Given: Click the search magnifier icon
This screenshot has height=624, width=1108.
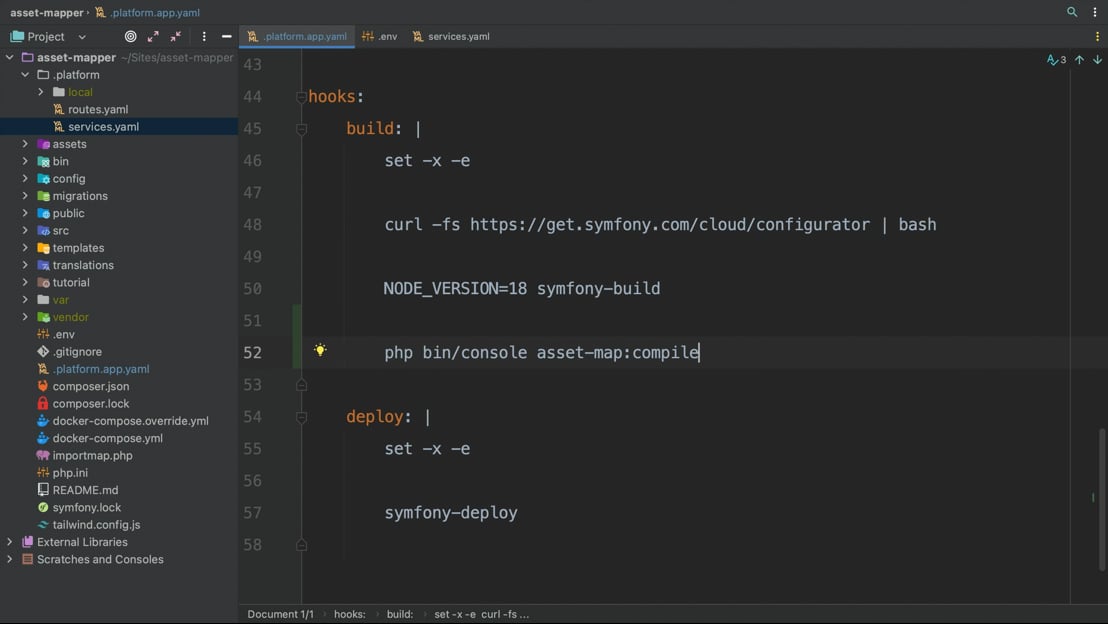Looking at the screenshot, I should pos(1072,12).
